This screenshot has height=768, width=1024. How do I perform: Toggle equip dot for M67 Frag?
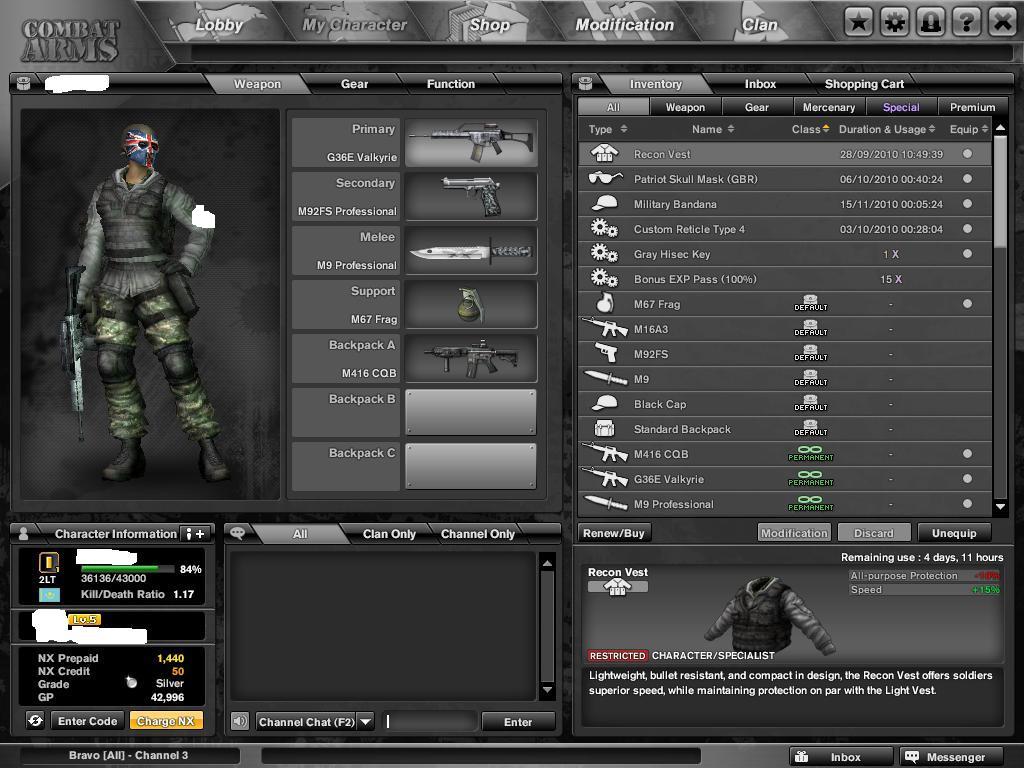tap(967, 304)
